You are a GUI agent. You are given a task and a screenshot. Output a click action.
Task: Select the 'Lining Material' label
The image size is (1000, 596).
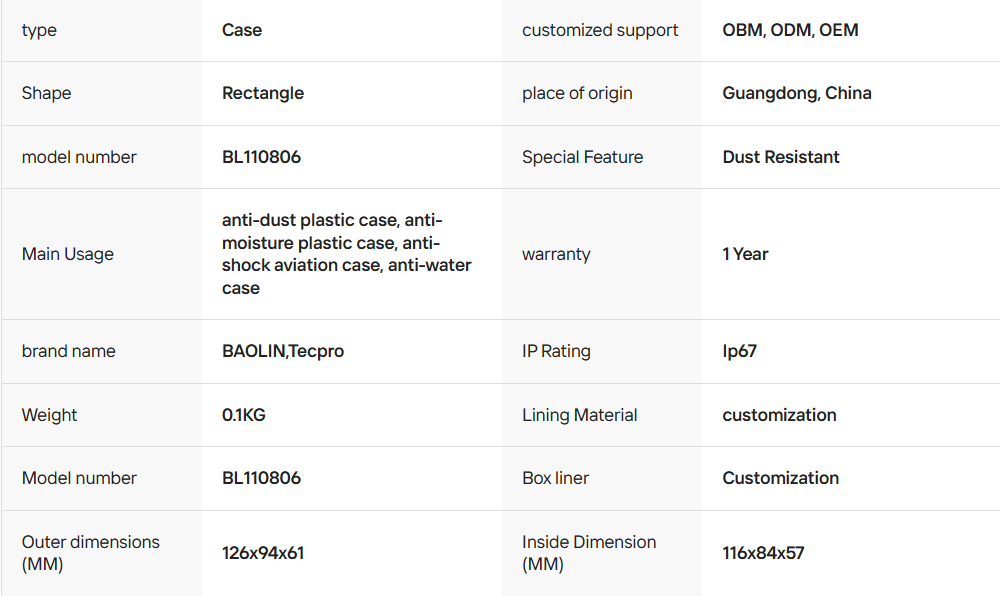pyautogui.click(x=579, y=415)
